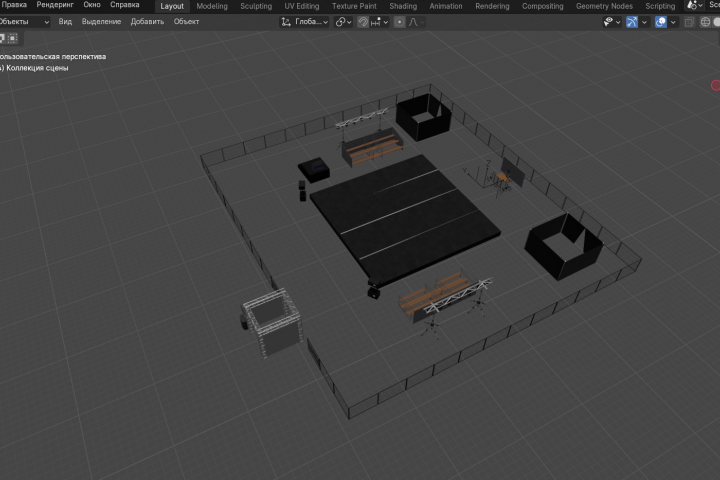Toggle the show overlays button

(660, 22)
